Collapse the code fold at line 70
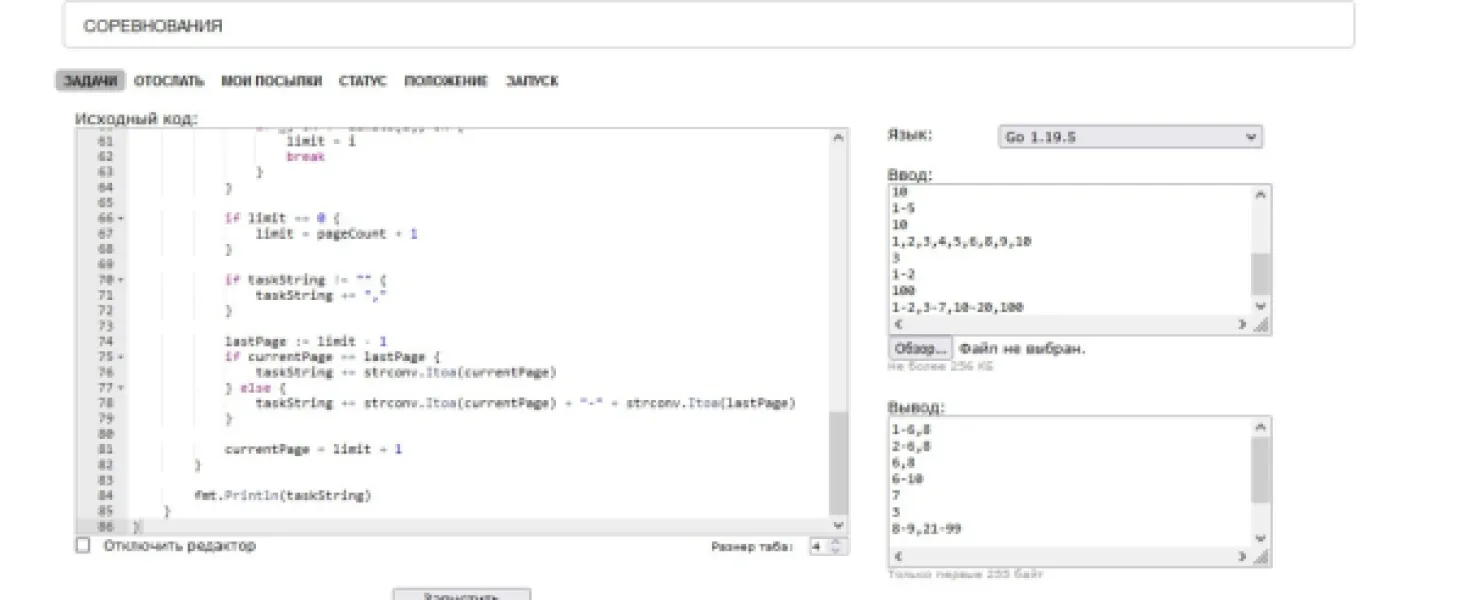This screenshot has width=1463, height=600. tap(121, 280)
